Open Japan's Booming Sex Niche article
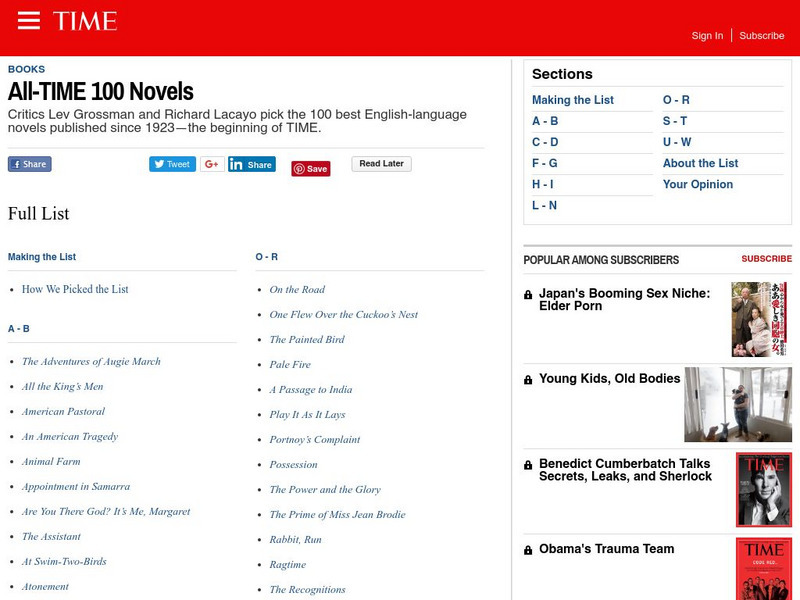This screenshot has height=600, width=800. point(624,299)
